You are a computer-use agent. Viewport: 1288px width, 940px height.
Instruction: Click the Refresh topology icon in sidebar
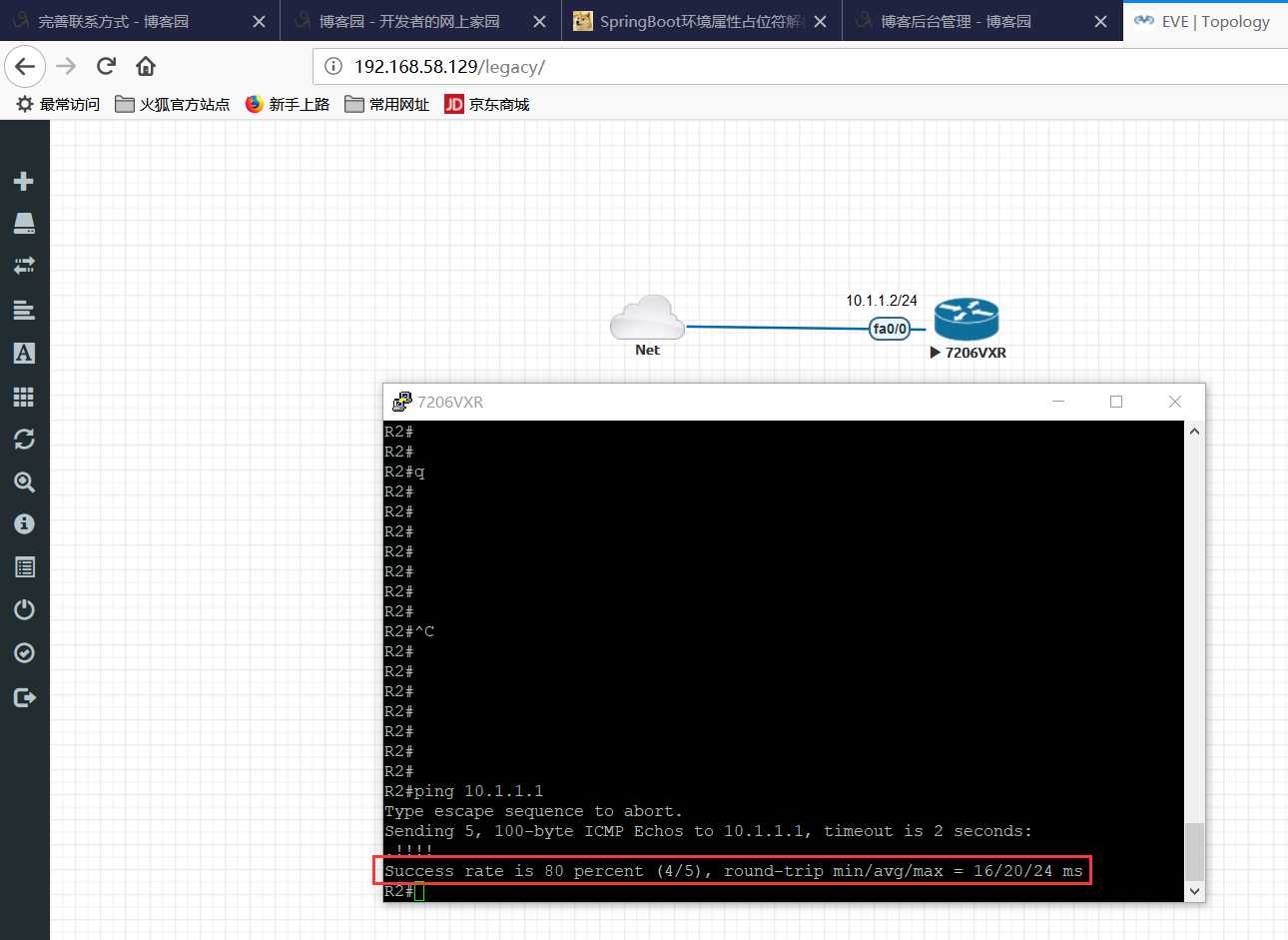point(24,440)
